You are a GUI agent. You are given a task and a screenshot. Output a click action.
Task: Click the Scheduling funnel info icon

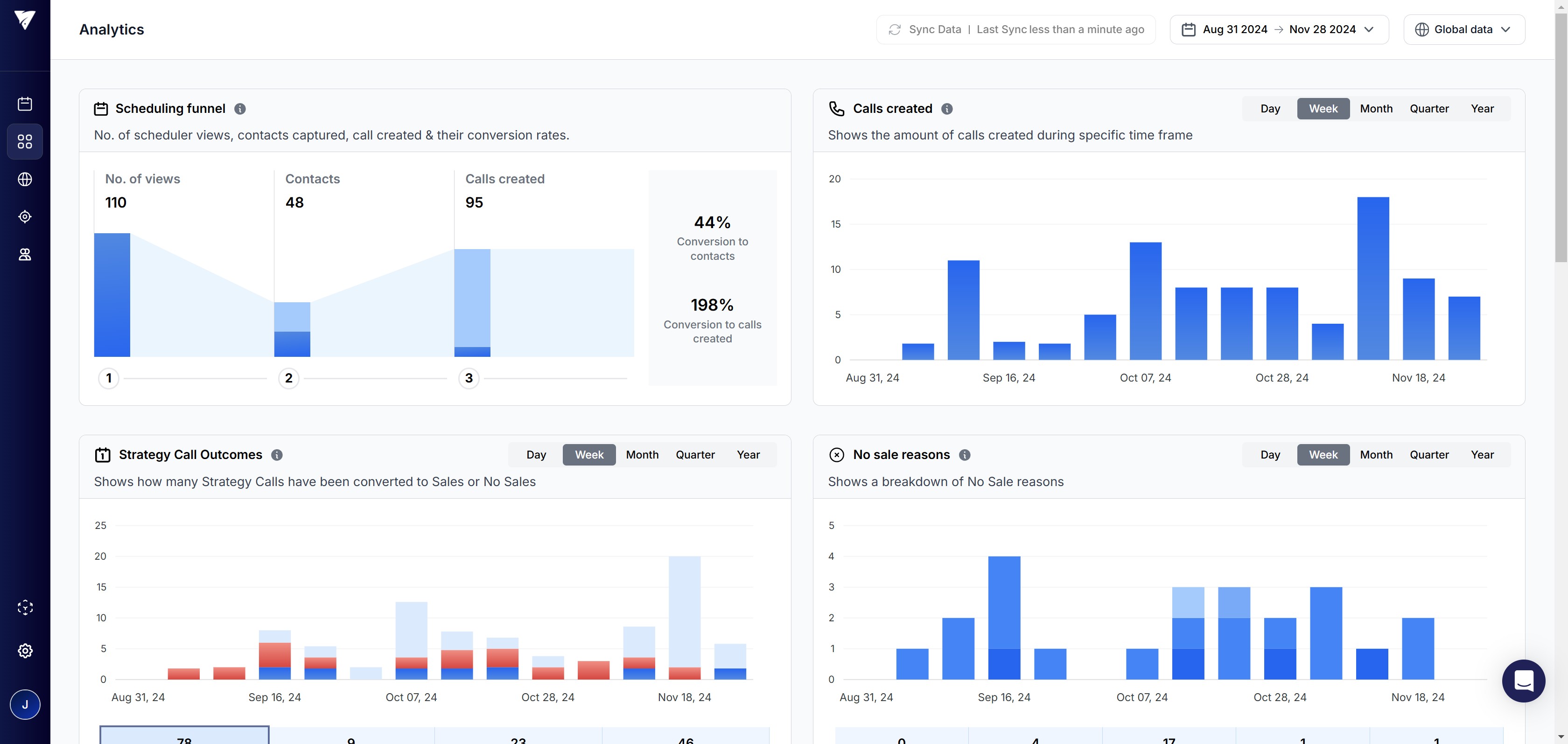point(240,109)
